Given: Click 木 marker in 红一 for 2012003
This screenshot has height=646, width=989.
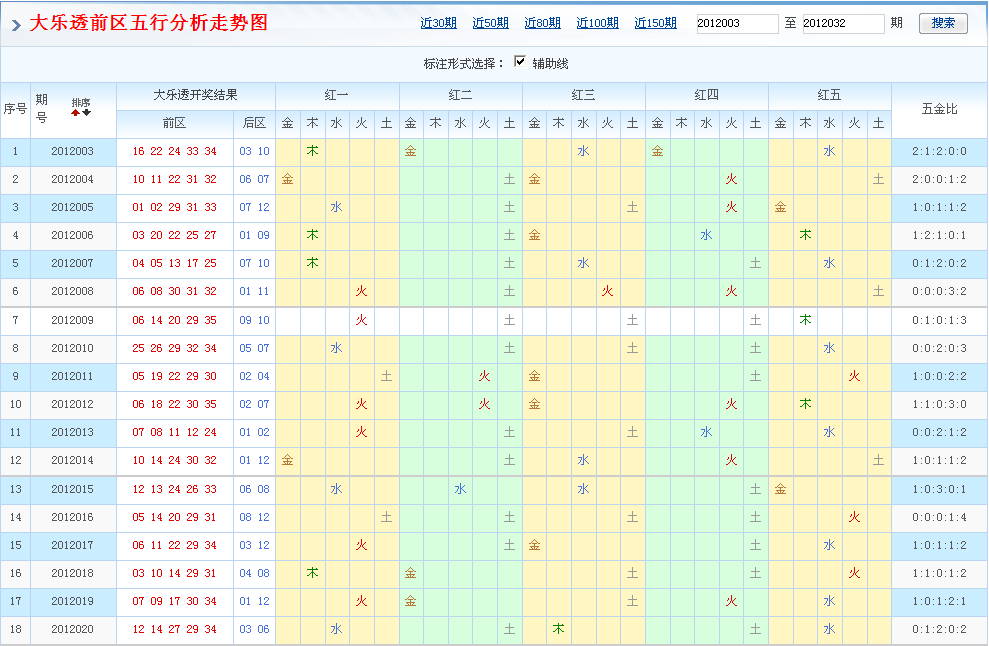Looking at the screenshot, I should (312, 151).
